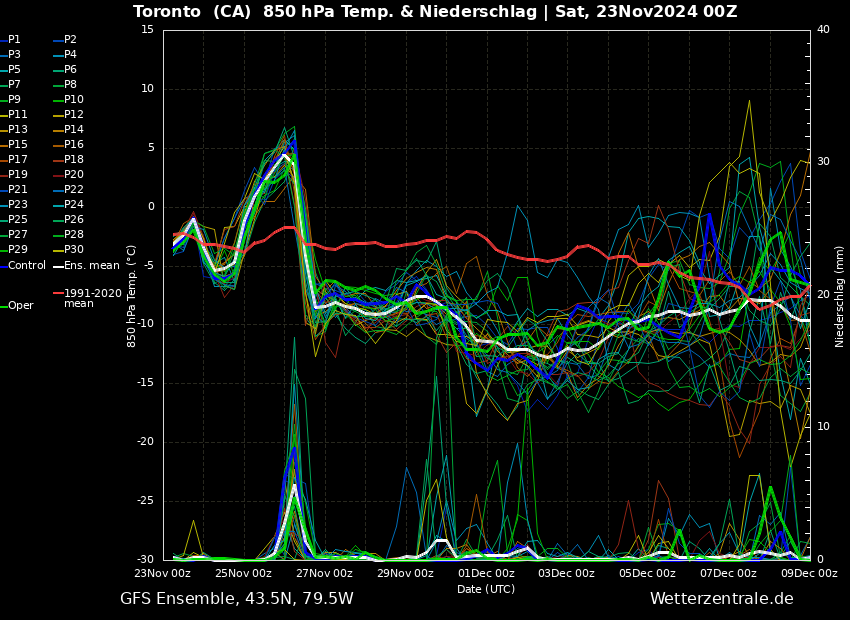Select the P20 legend entry
This screenshot has height=620, width=850.
pos(74,175)
